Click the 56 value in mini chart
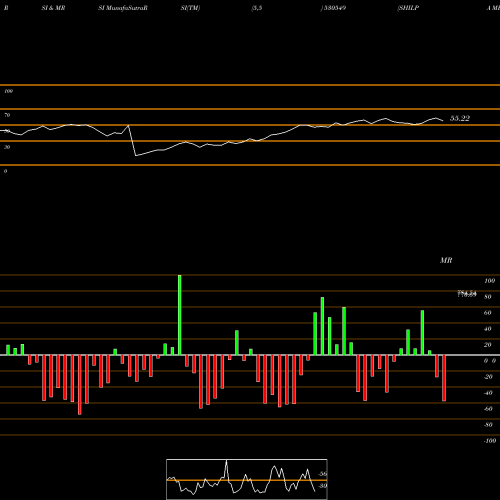 [x=322, y=474]
